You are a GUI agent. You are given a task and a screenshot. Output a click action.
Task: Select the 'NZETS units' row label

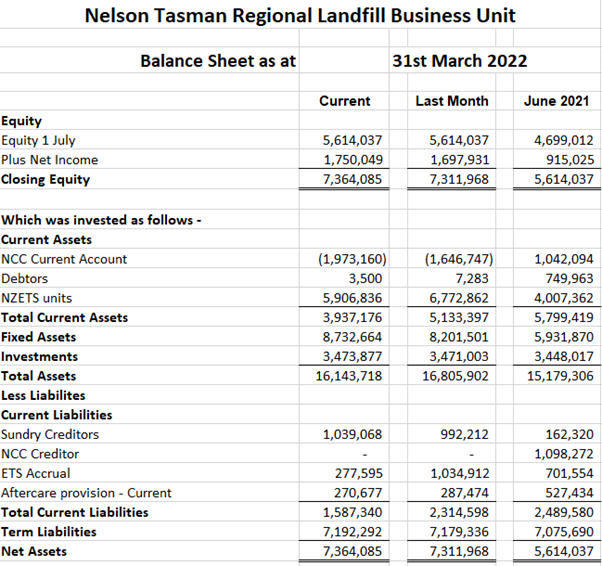pos(36,298)
